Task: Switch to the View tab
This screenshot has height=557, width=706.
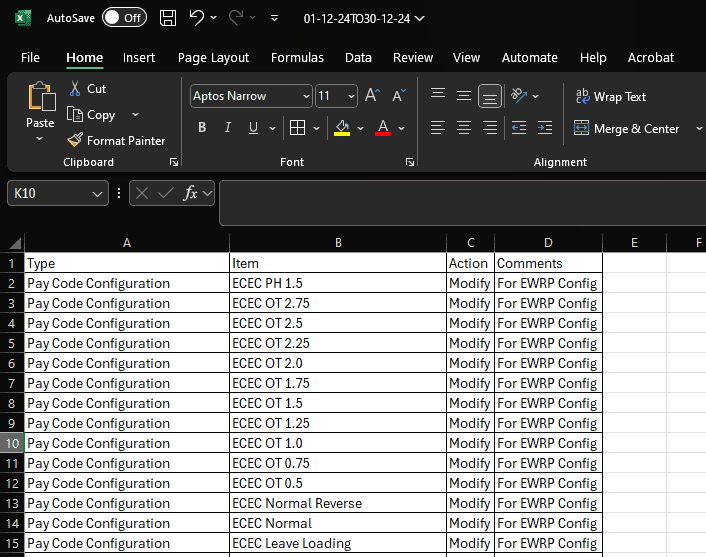Action: point(466,58)
